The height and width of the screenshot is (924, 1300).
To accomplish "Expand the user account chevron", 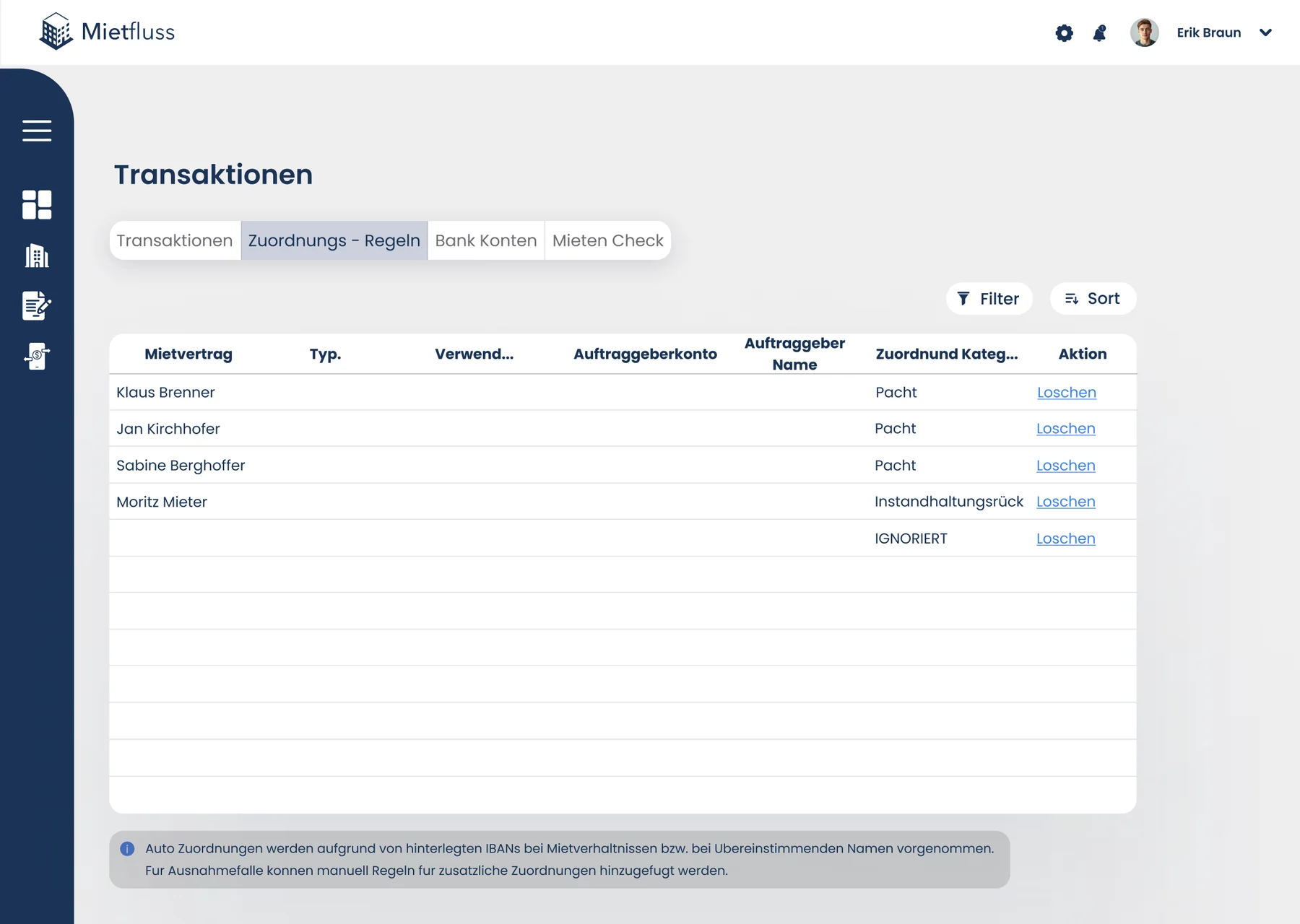I will [1265, 32].
